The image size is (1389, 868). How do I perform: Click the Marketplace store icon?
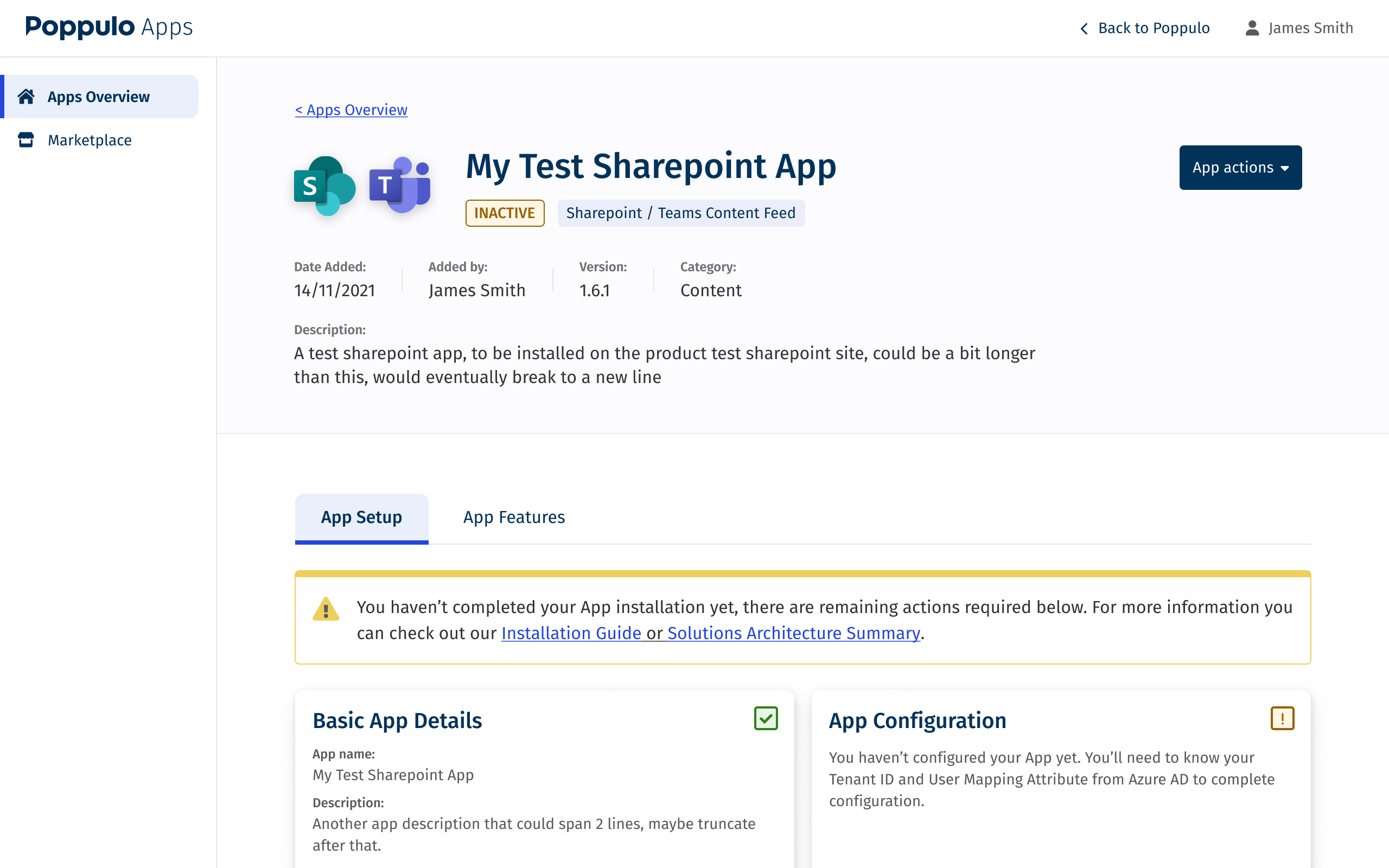click(x=27, y=140)
